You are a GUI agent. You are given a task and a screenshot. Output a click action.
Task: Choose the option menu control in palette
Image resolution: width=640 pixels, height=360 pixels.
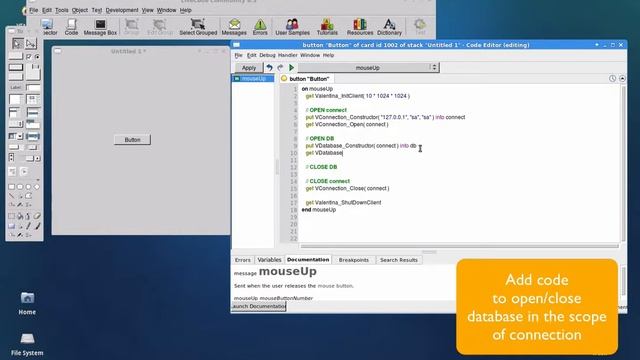[16, 124]
